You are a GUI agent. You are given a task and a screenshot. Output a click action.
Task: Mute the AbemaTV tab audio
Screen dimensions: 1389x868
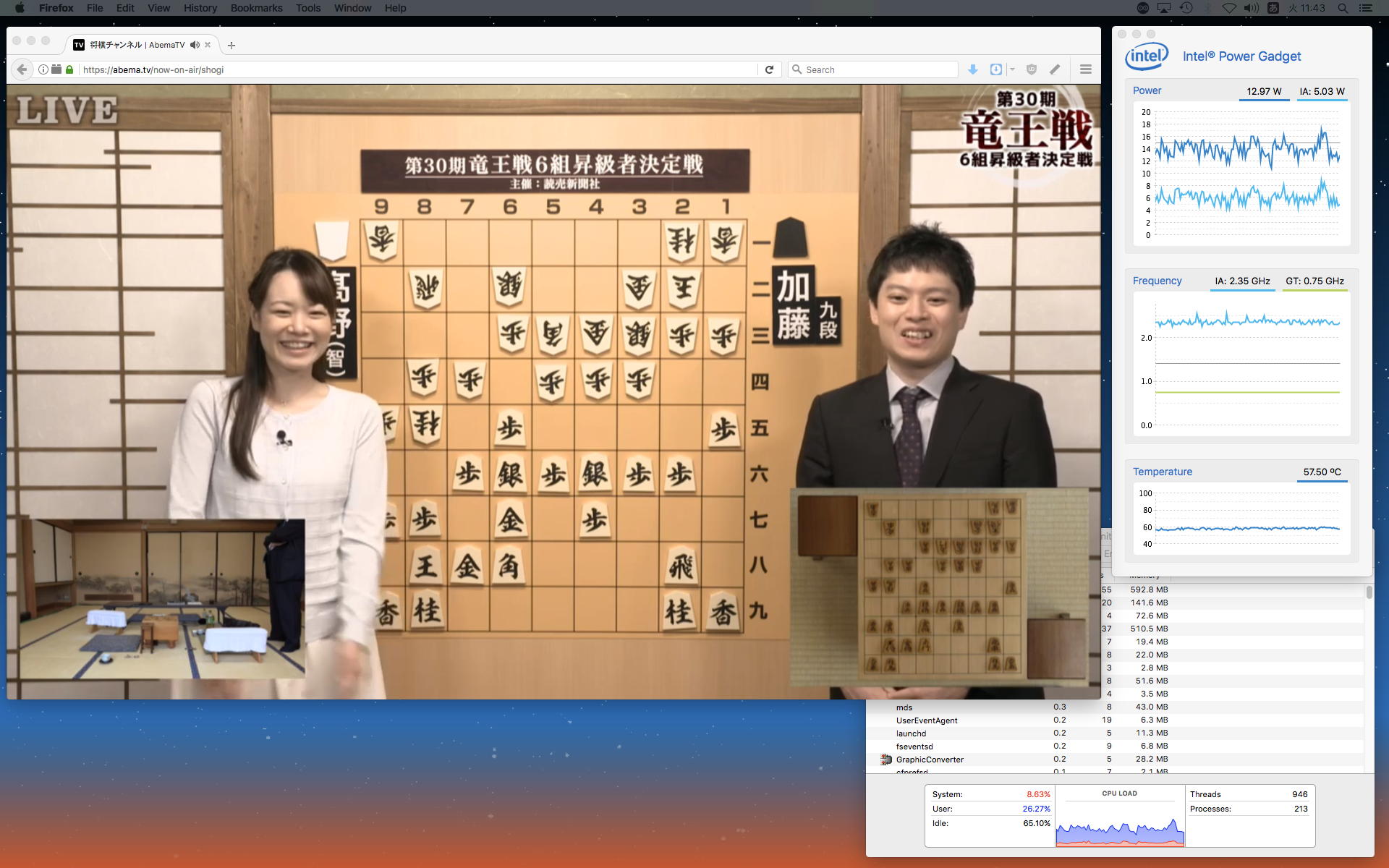coord(195,45)
